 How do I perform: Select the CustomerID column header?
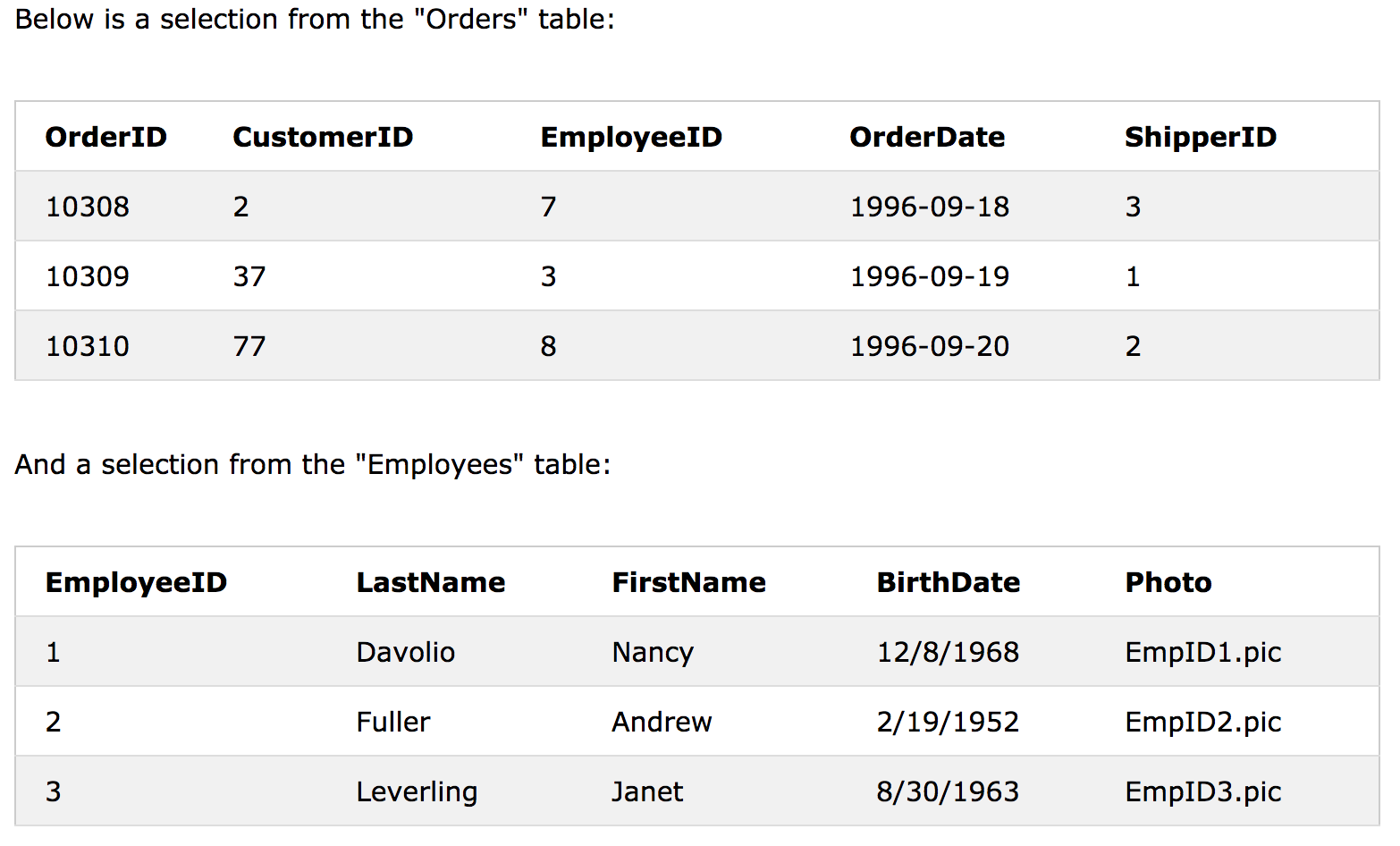(x=323, y=137)
